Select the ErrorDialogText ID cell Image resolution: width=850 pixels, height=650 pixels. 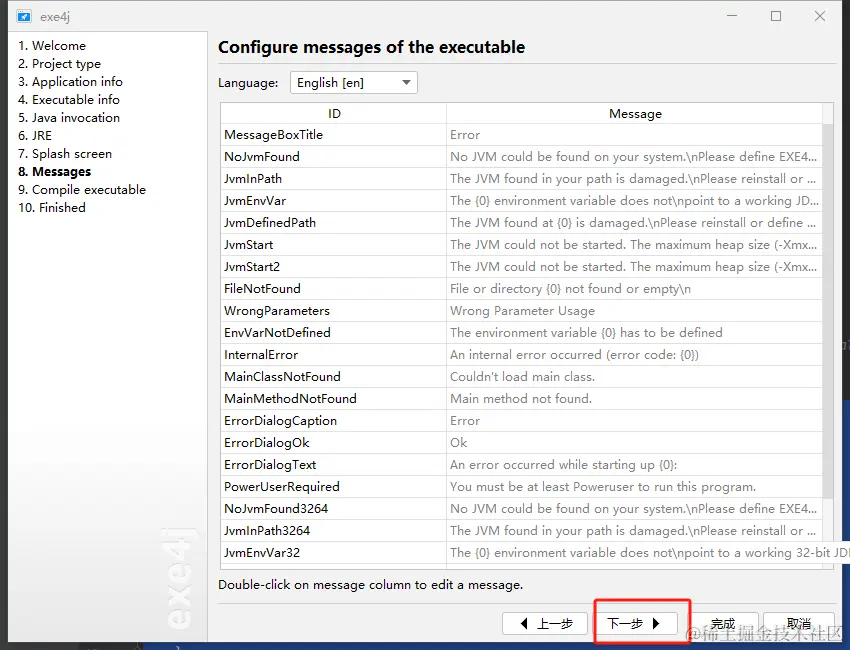click(334, 465)
